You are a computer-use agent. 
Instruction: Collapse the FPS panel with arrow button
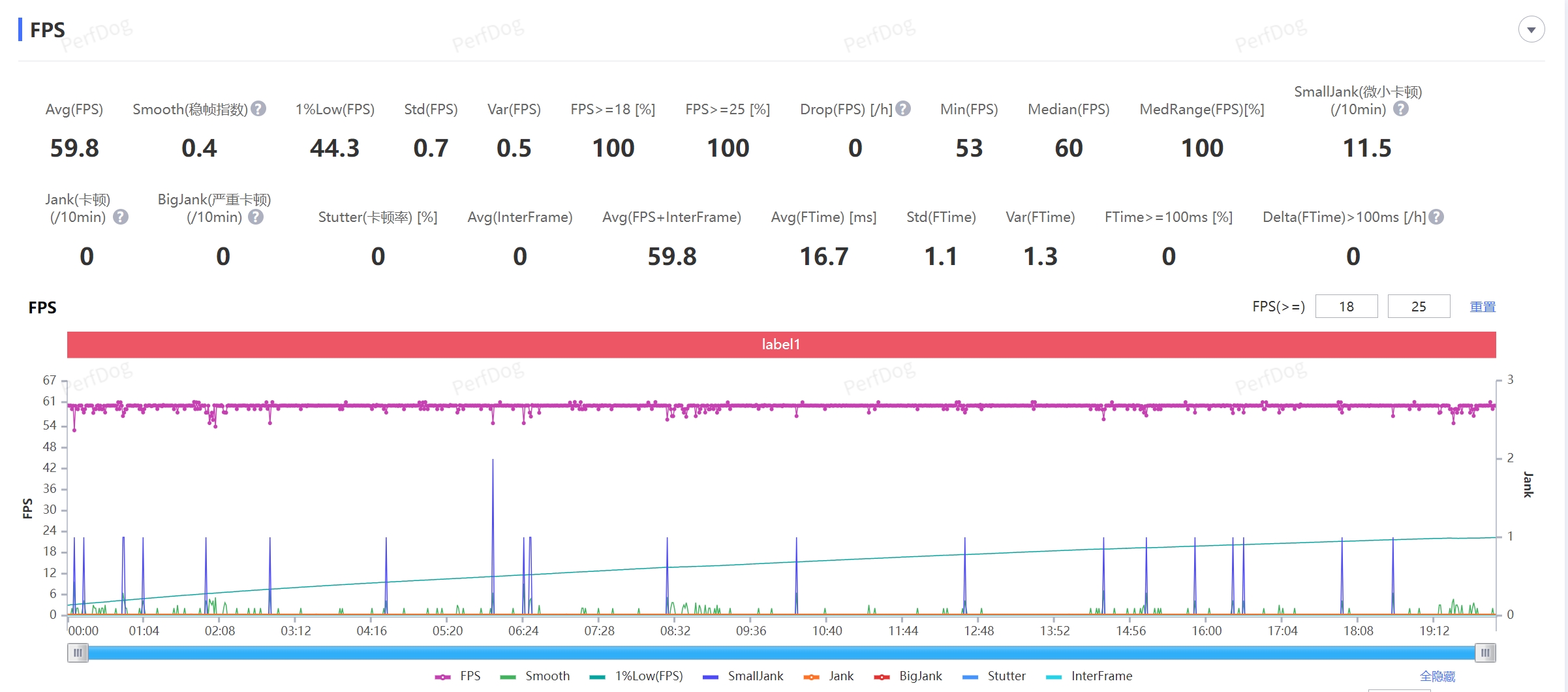coord(1531,29)
